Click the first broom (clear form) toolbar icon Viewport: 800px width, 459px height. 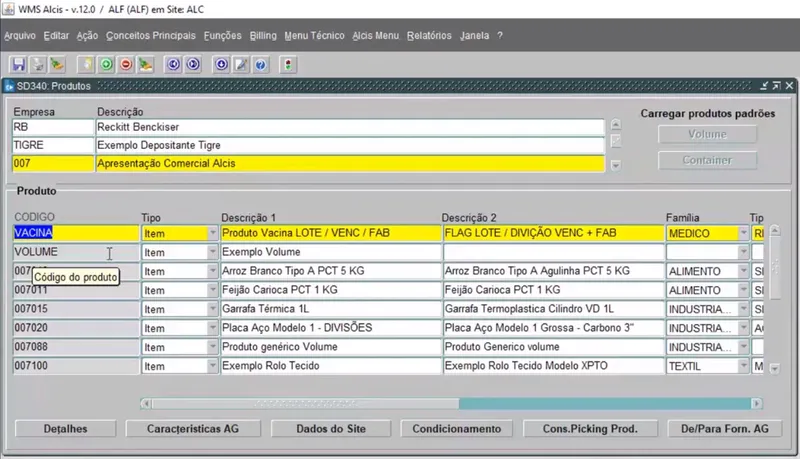point(57,65)
